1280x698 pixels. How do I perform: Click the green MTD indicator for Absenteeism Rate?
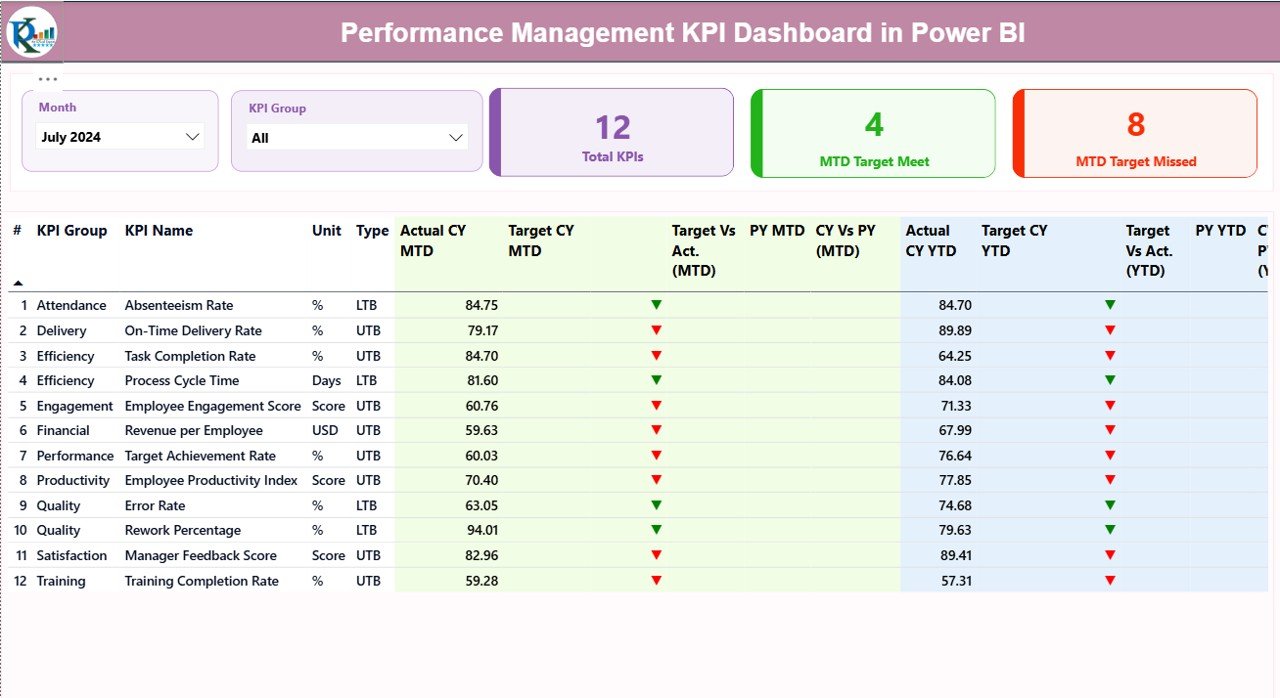point(656,305)
